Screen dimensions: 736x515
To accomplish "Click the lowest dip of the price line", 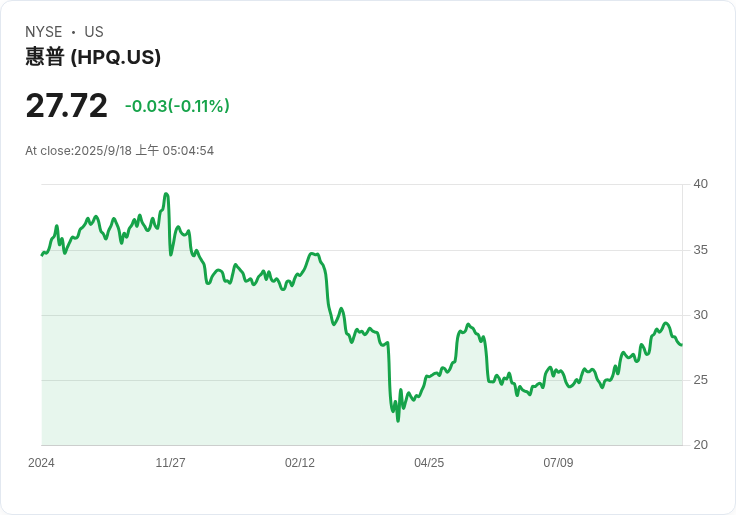I will point(398,420).
